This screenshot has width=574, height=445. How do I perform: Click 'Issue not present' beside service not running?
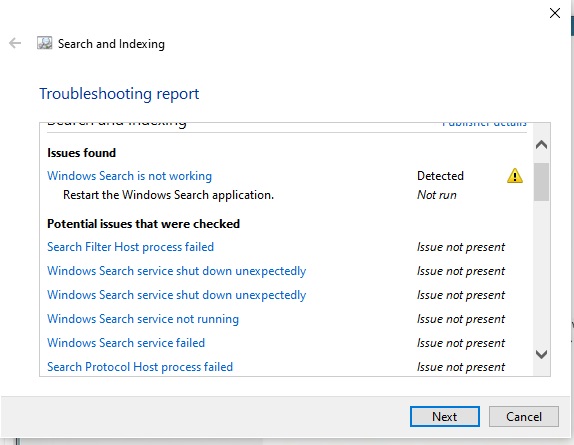click(x=461, y=319)
